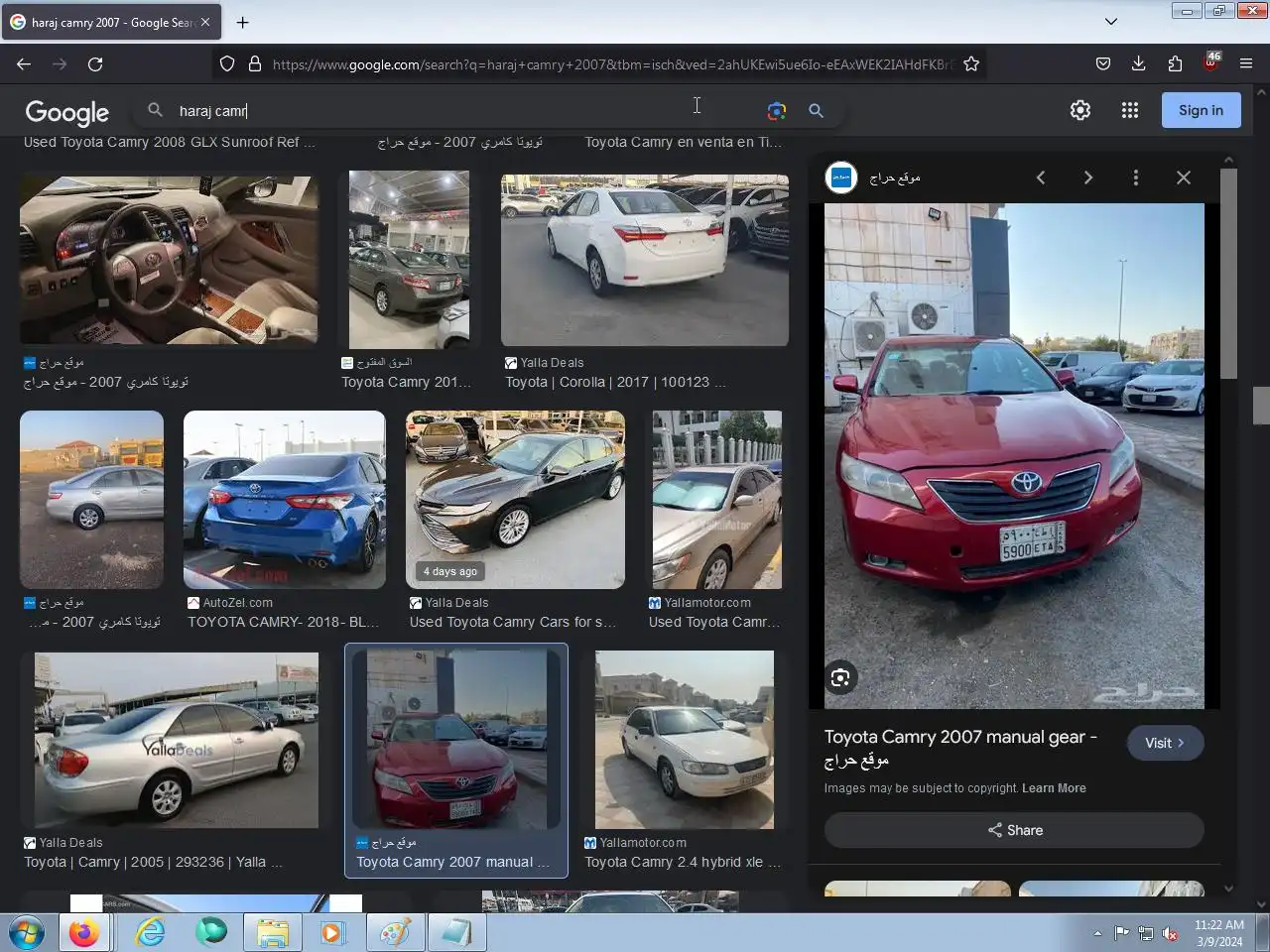
Task: Show hidden system tray icons
Action: 1097,933
